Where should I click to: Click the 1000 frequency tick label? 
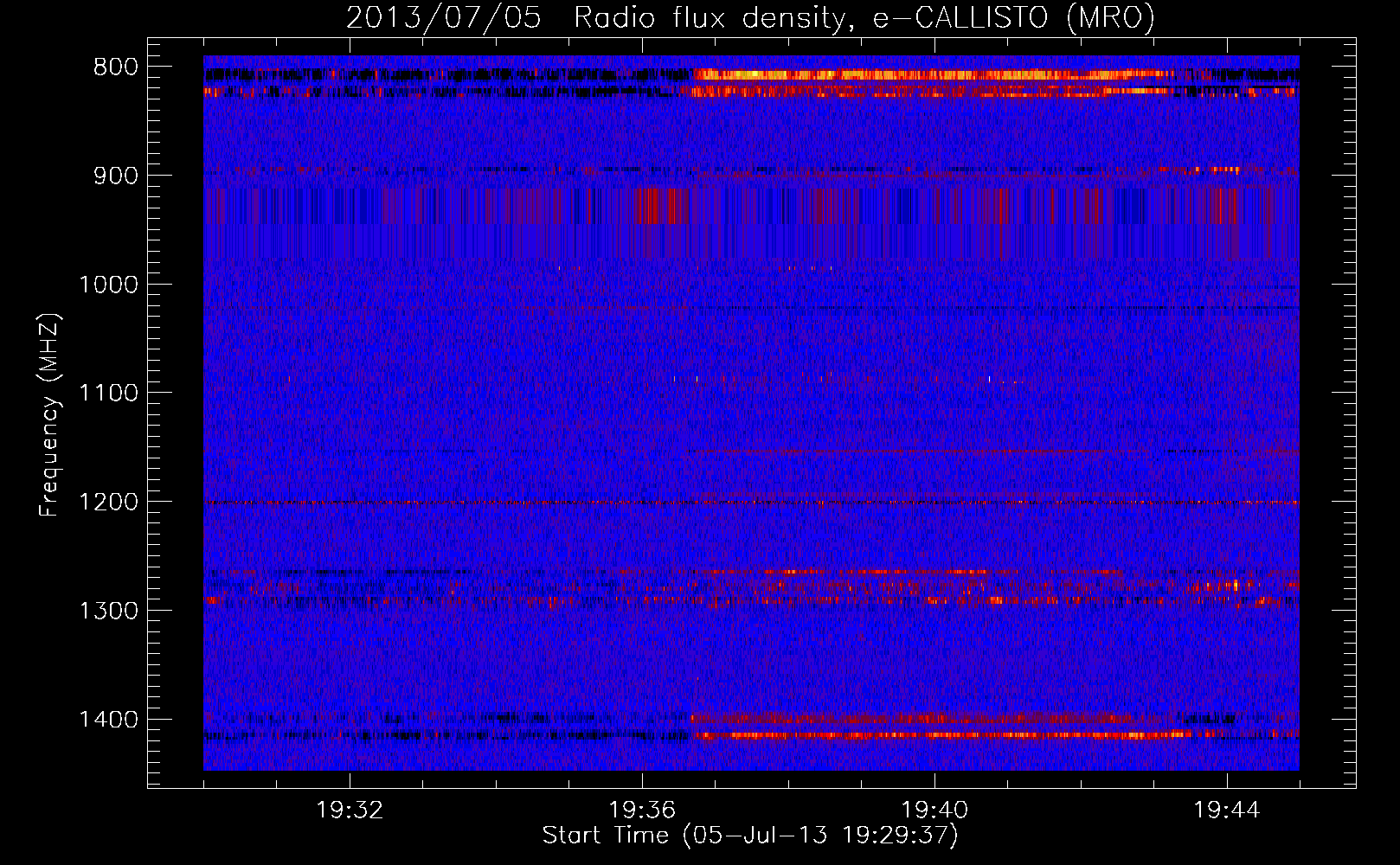pyautogui.click(x=109, y=285)
